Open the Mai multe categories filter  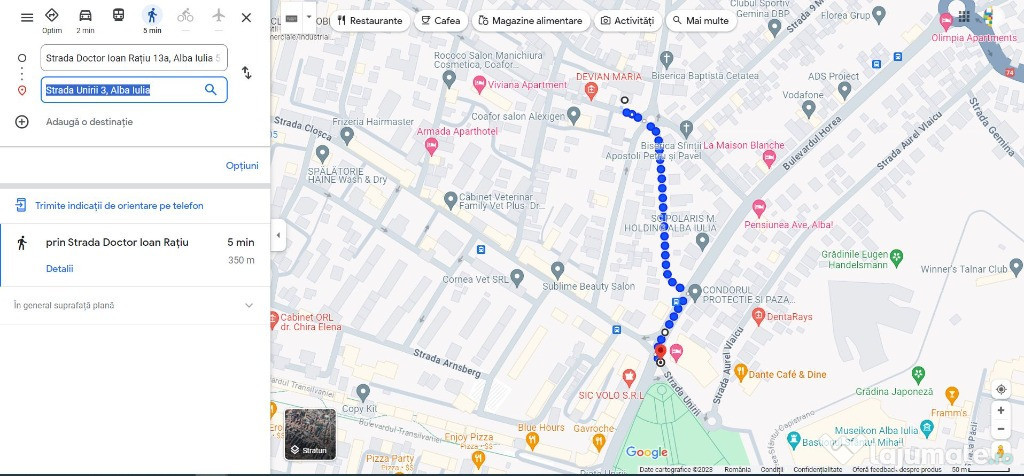click(701, 21)
